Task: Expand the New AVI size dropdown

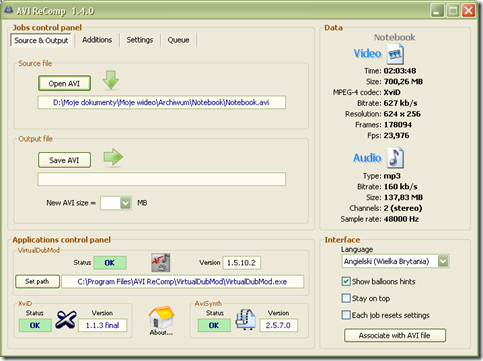Action: tap(125, 203)
